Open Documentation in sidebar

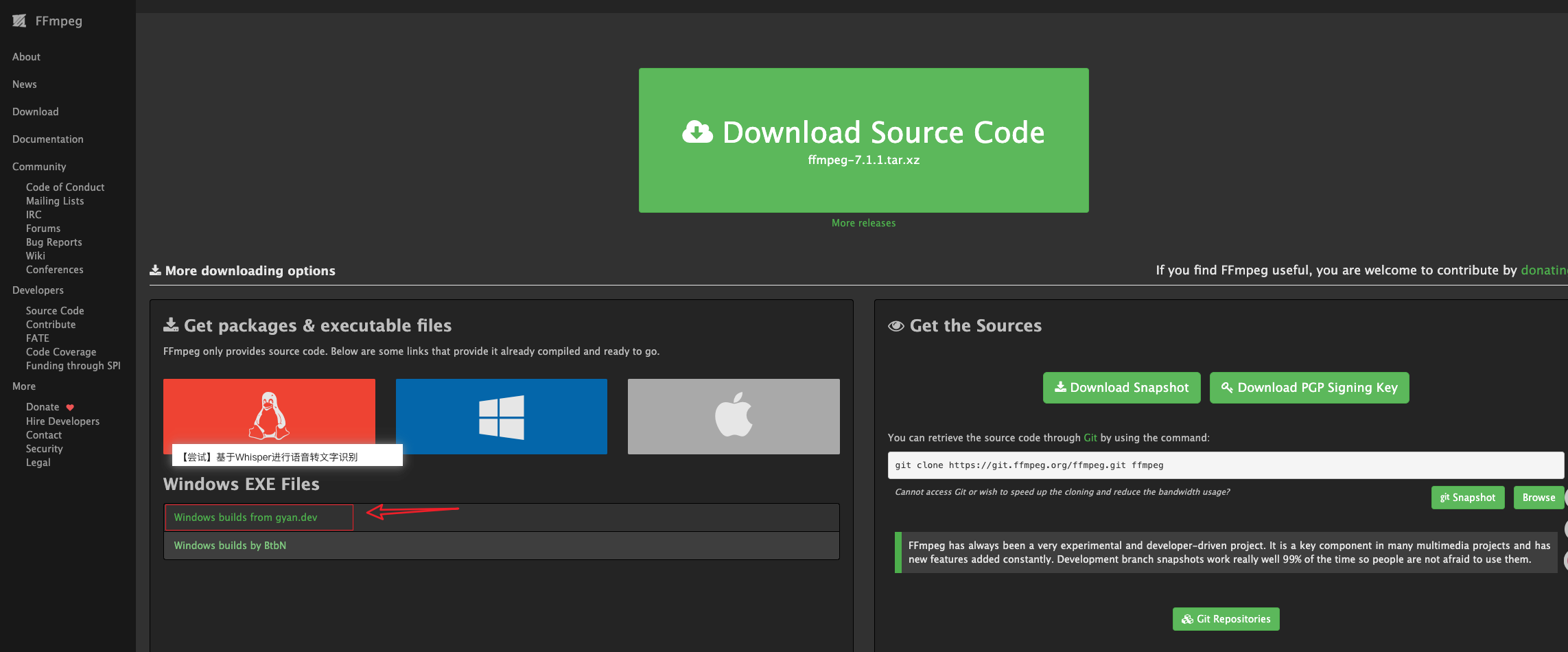tap(48, 139)
